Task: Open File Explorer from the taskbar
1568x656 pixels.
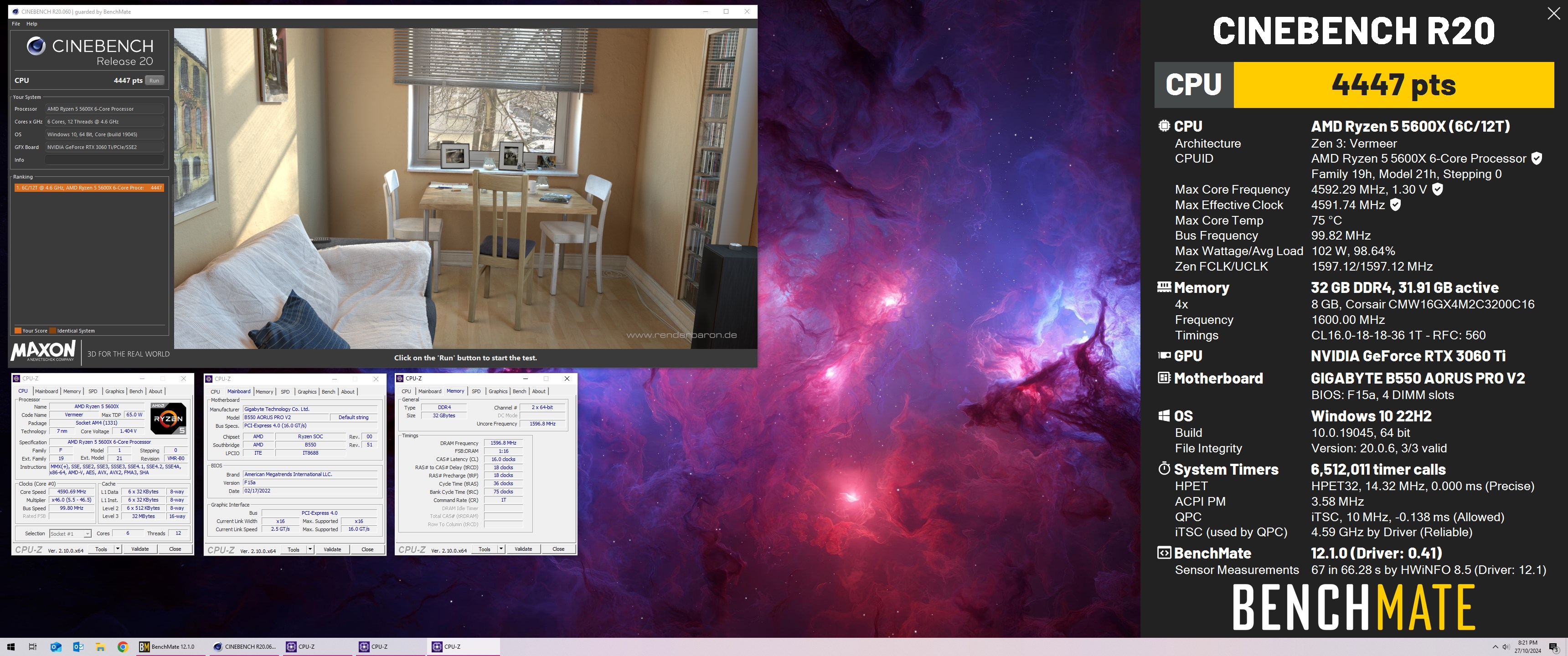Action: pyautogui.click(x=100, y=647)
